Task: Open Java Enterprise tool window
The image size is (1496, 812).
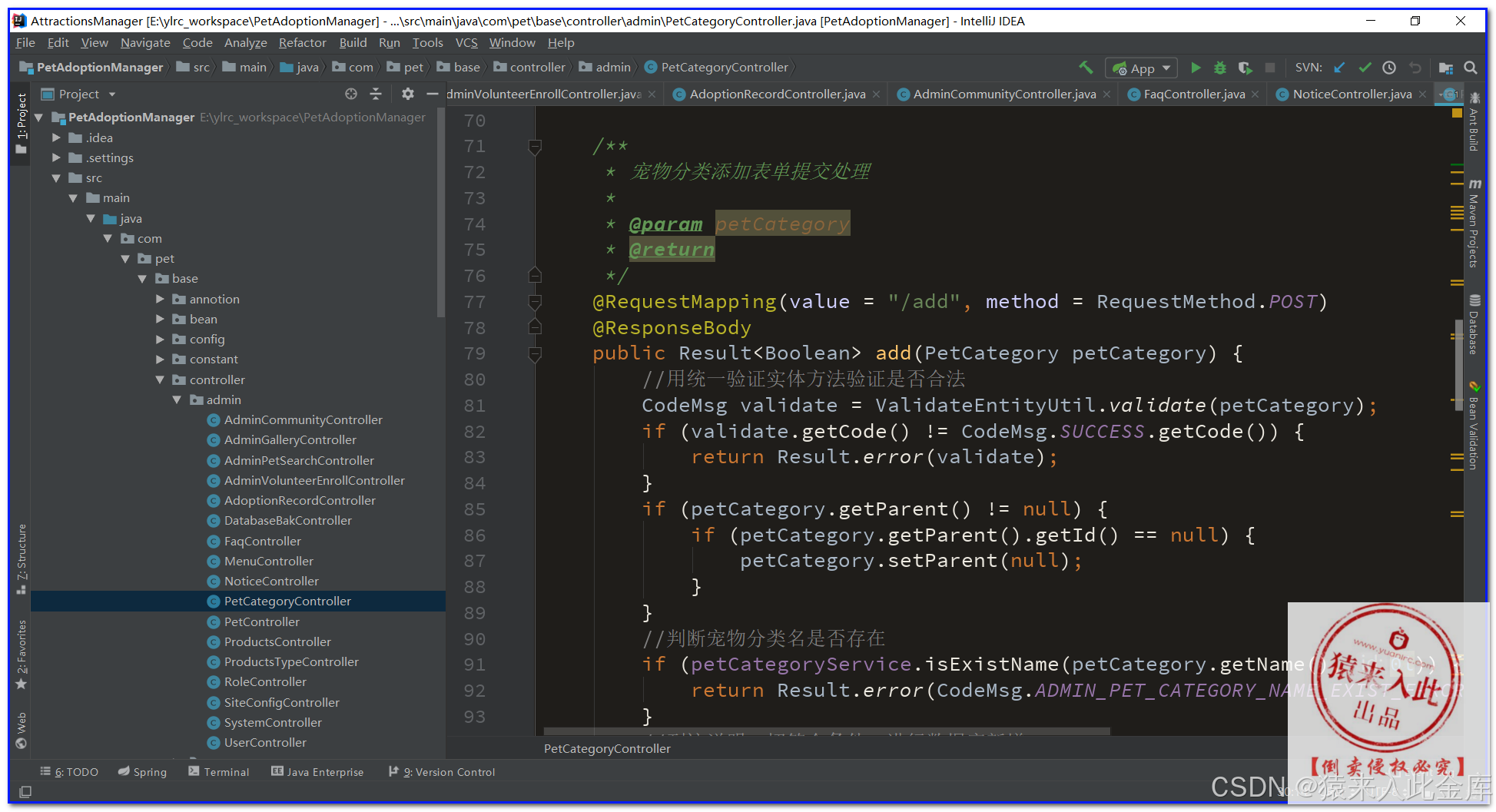Action: pyautogui.click(x=317, y=772)
